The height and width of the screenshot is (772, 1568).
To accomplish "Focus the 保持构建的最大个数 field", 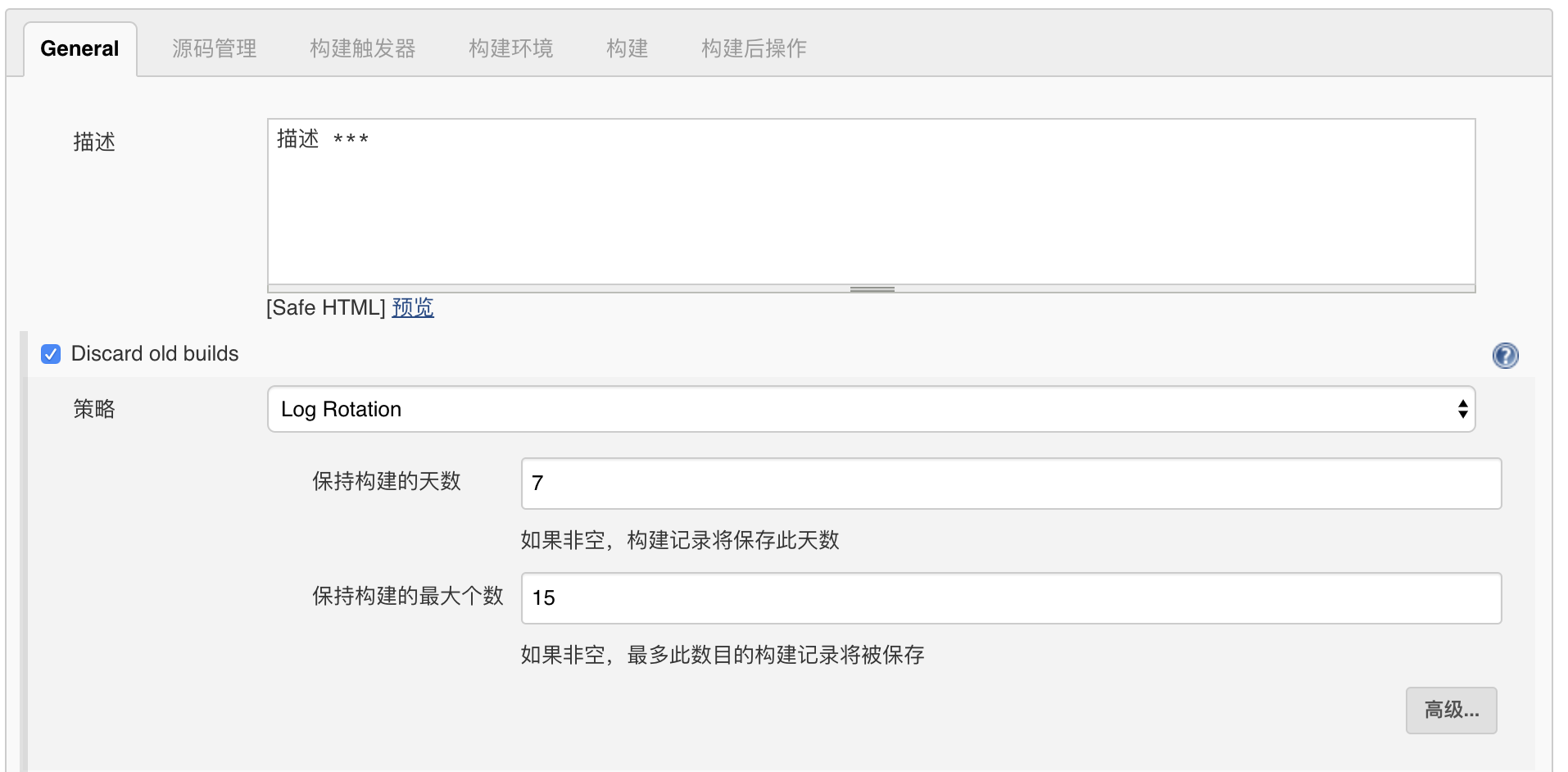I will (1011, 598).
